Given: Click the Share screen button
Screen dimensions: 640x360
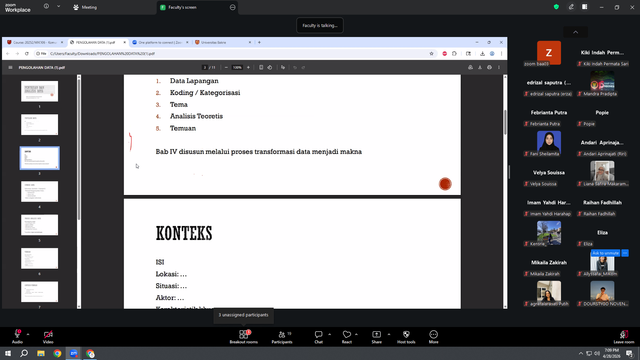Looking at the screenshot, I should point(376,337).
